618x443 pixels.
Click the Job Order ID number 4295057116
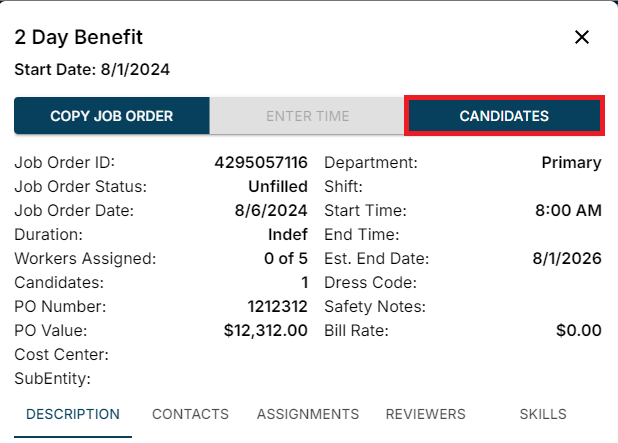[x=261, y=163]
